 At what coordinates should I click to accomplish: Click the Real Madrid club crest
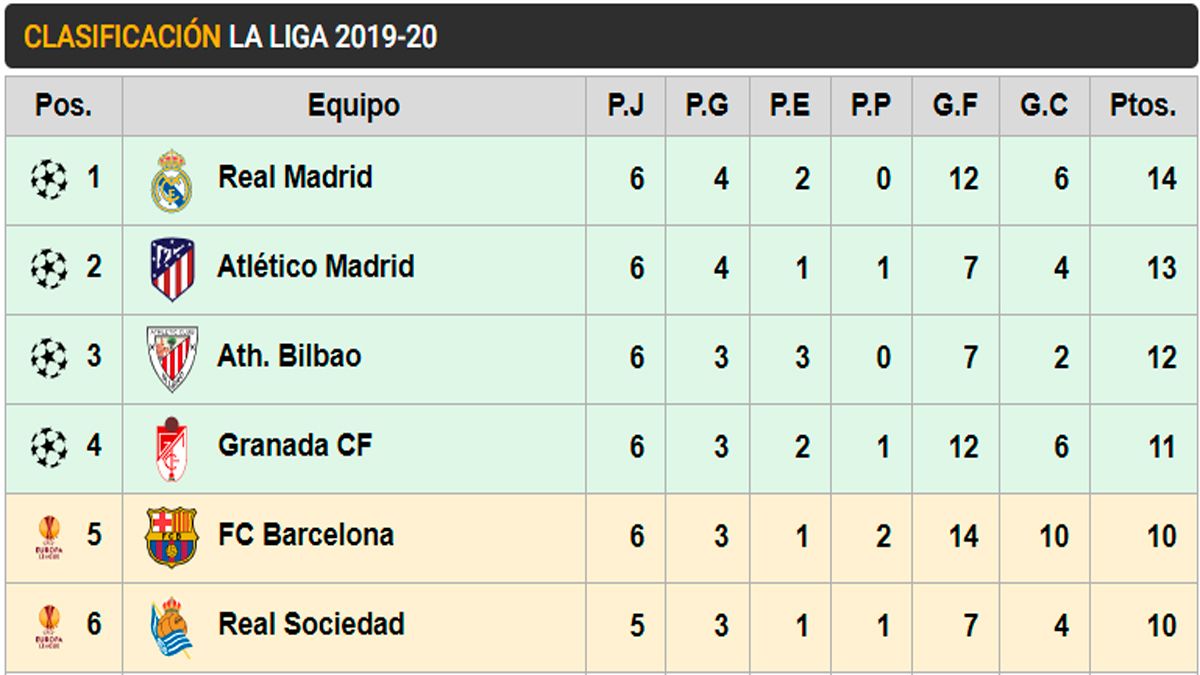172,181
